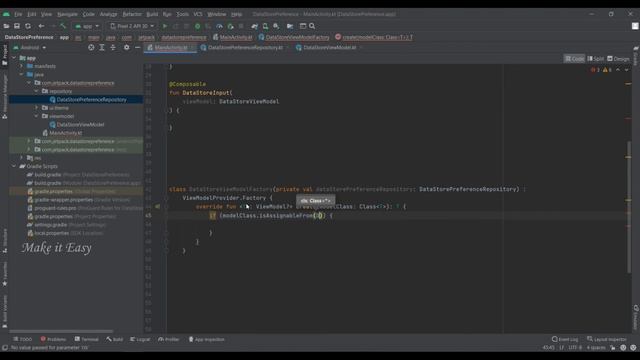Click the editor vertical scrollbar
Image resolution: width=640 pixels, height=360 pixels.
[x=629, y=207]
